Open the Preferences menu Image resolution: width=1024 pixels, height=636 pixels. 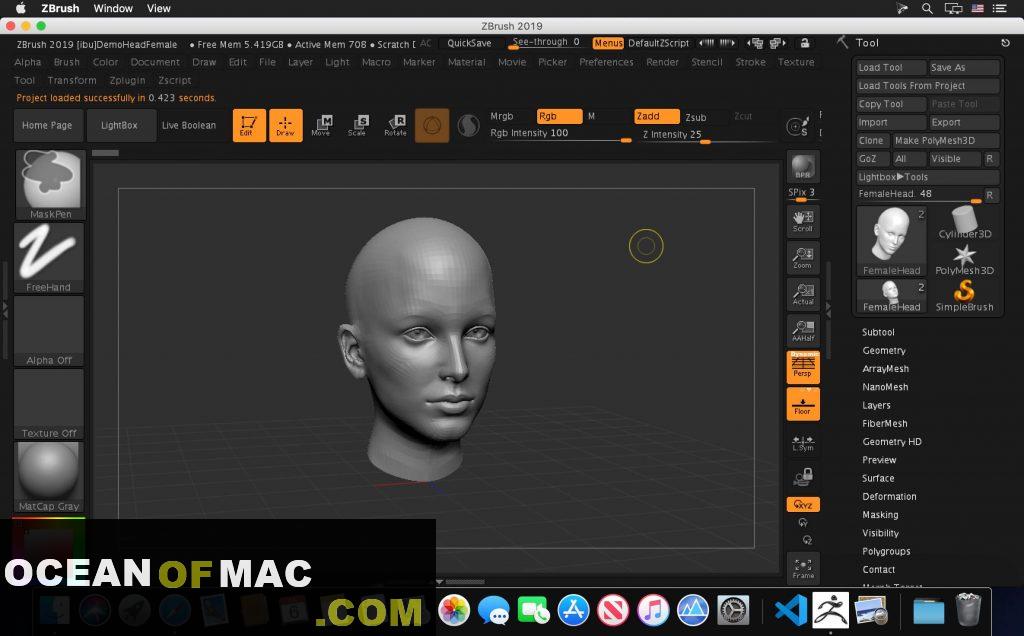[x=606, y=62]
